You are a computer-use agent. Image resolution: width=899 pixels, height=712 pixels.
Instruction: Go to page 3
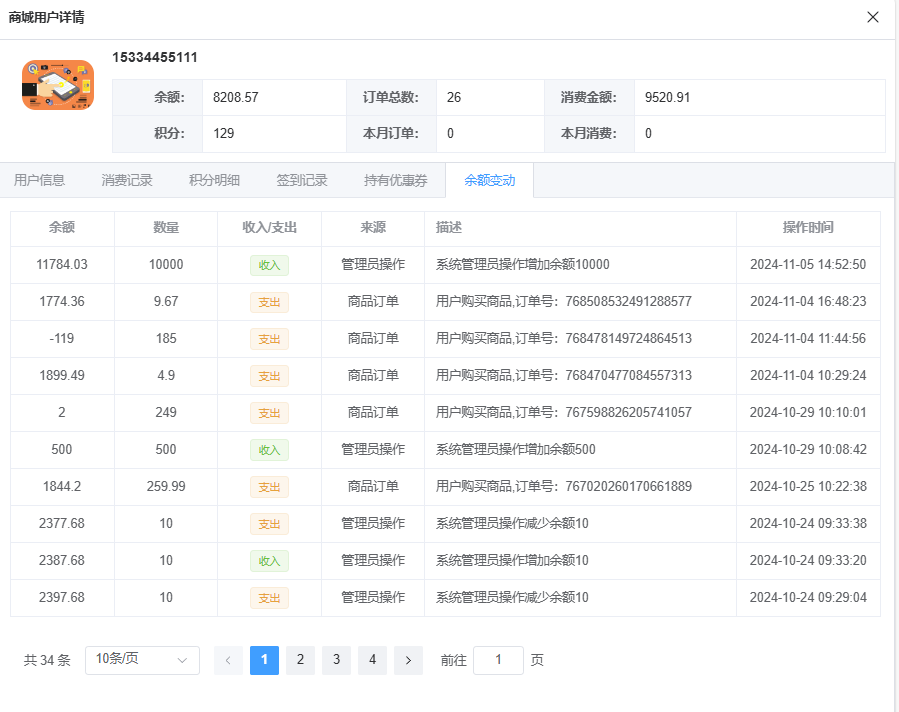coord(336,660)
